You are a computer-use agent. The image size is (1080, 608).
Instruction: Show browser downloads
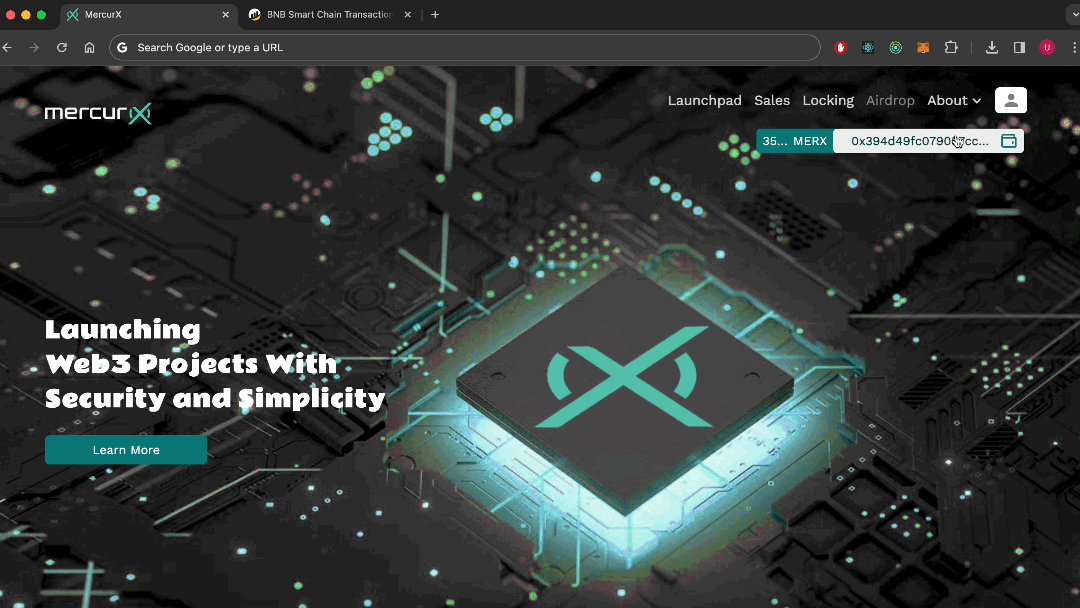pos(992,48)
